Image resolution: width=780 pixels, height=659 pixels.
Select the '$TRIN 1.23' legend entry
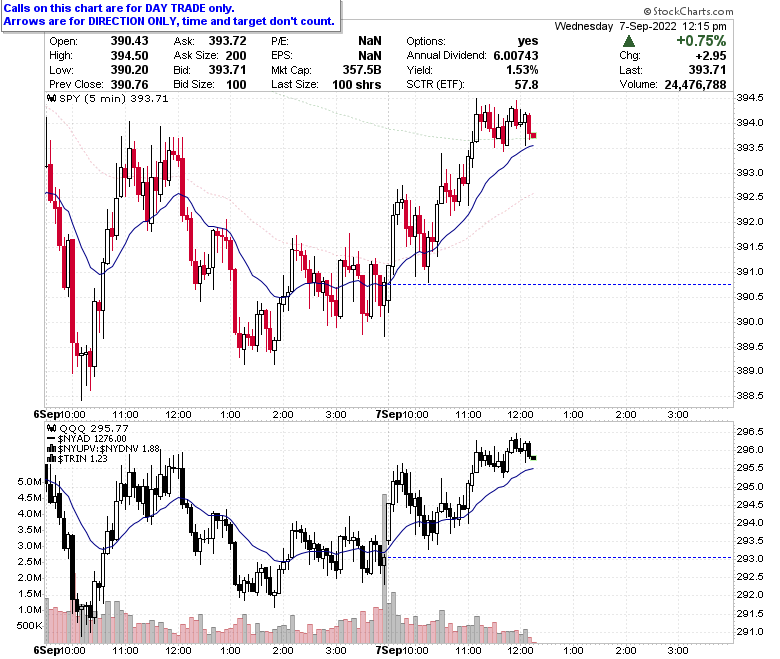tap(82, 459)
